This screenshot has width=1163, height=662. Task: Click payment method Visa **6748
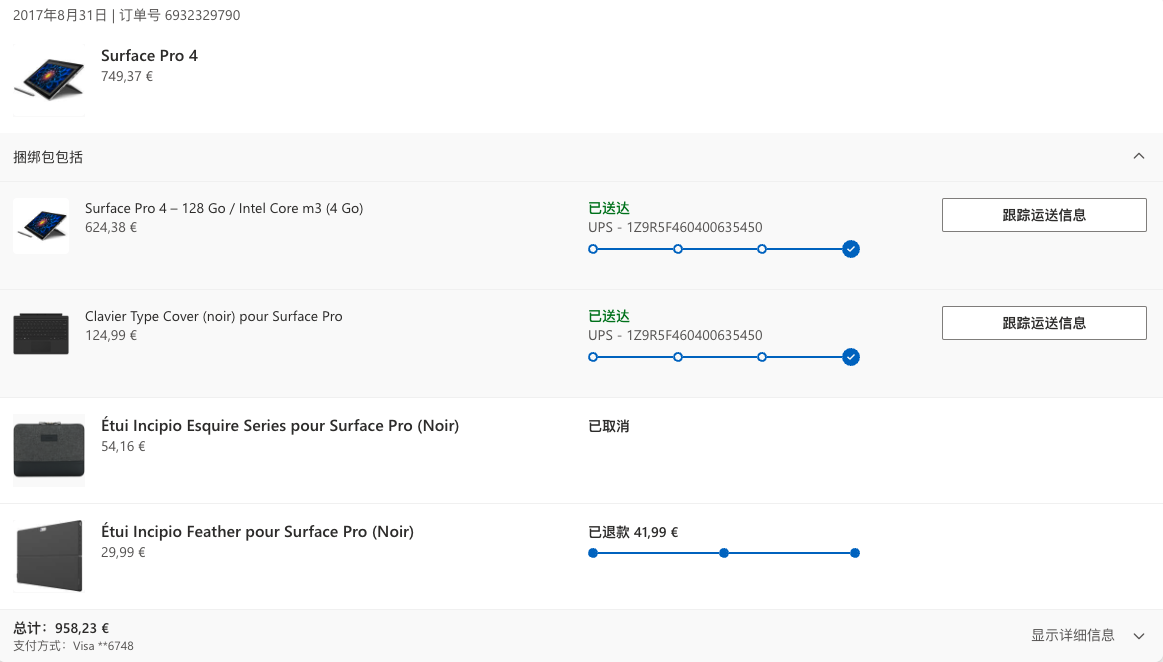click(x=73, y=646)
